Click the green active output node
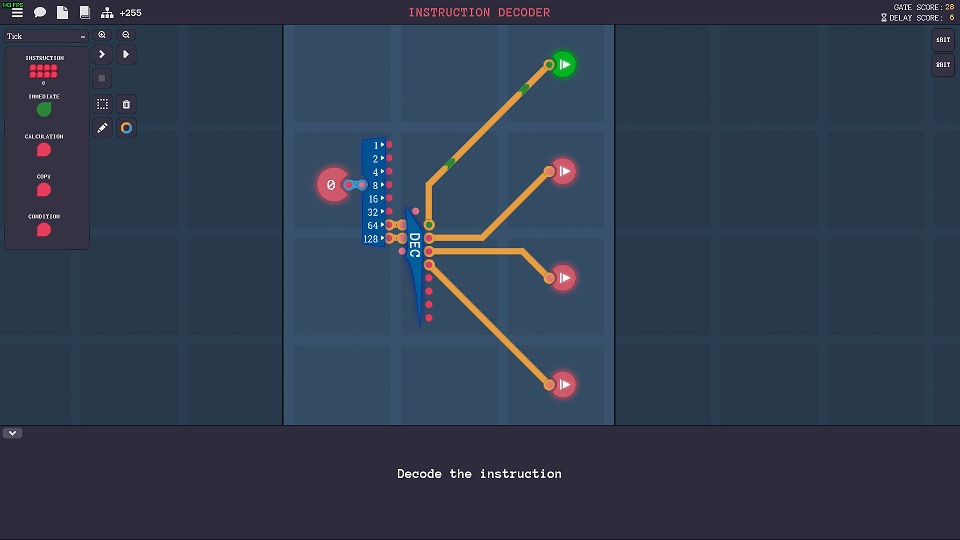 click(x=564, y=64)
